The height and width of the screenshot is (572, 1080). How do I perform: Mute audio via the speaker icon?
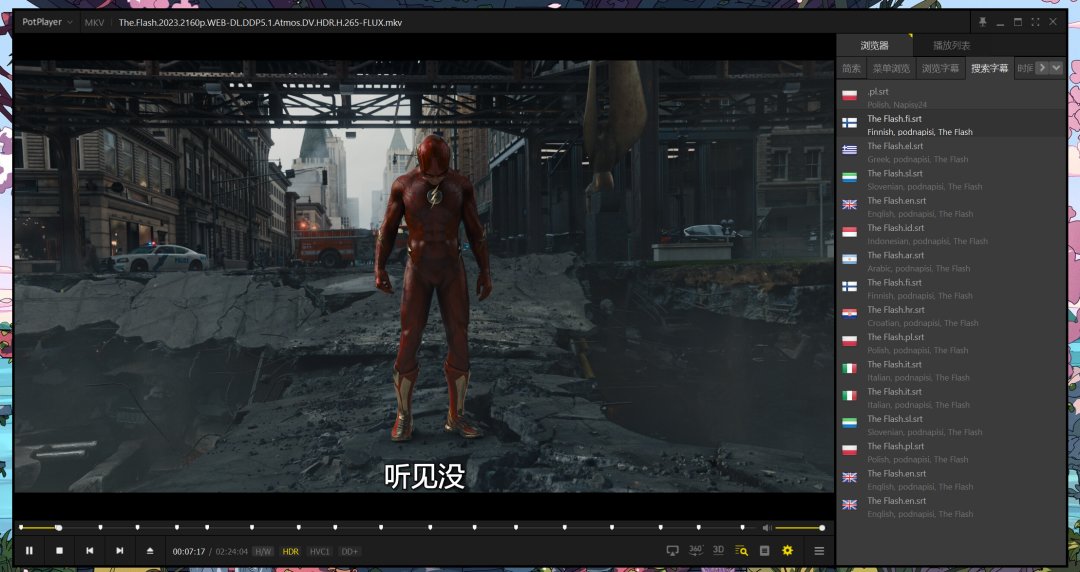767,528
